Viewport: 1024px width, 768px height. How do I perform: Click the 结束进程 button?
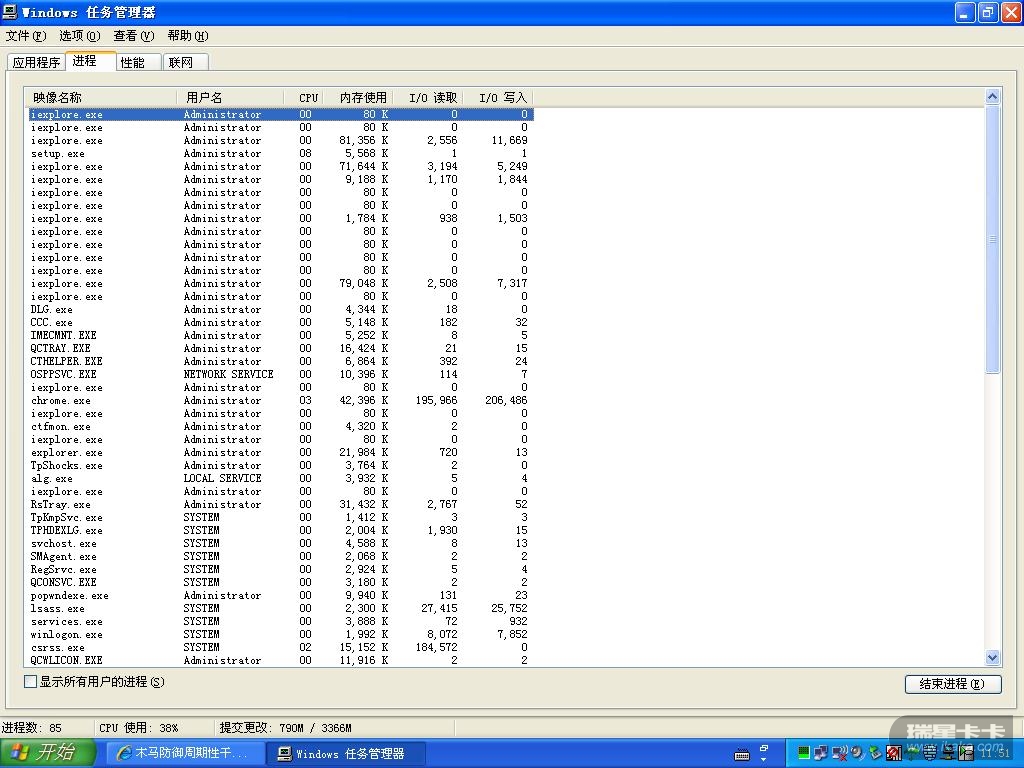coord(953,684)
